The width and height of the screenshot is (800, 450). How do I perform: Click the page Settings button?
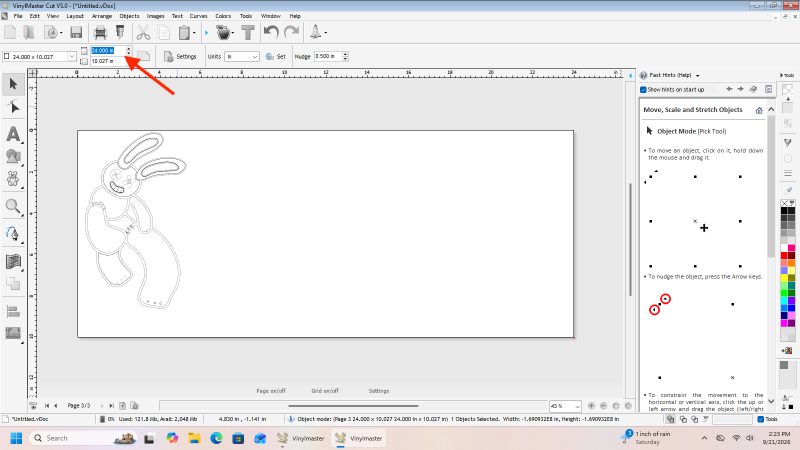click(x=180, y=57)
